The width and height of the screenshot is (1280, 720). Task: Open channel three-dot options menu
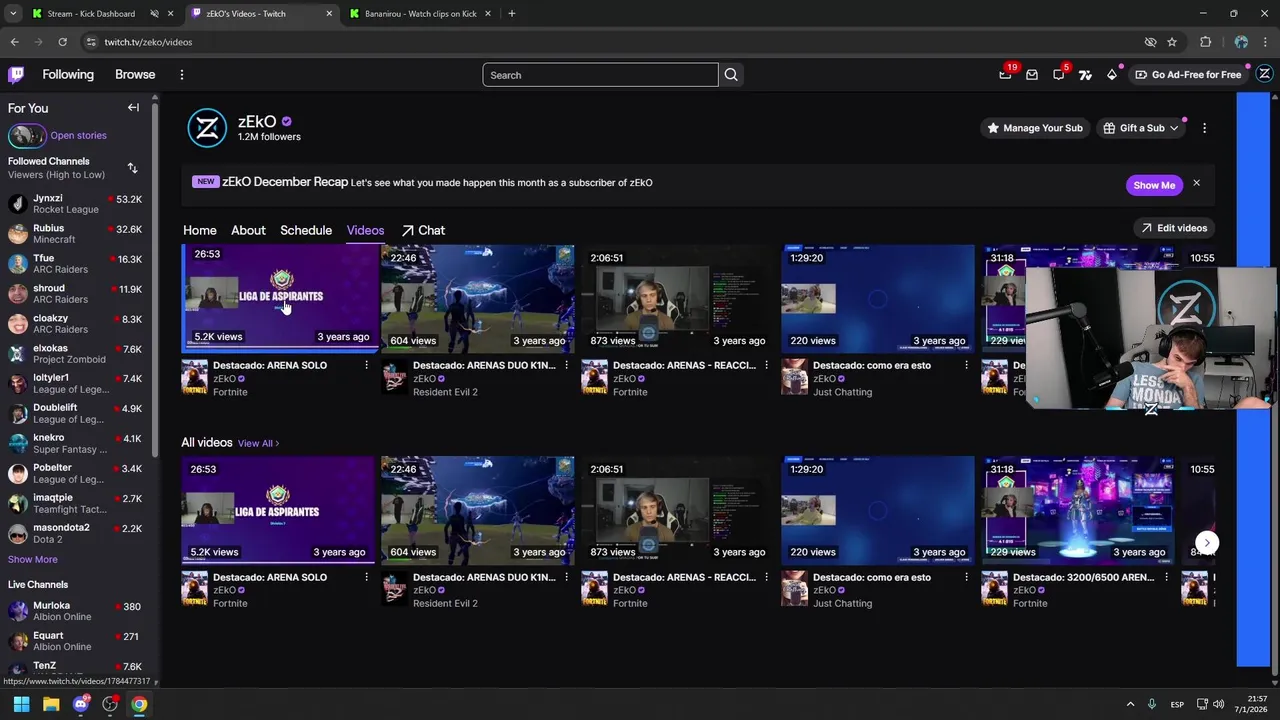1204,128
